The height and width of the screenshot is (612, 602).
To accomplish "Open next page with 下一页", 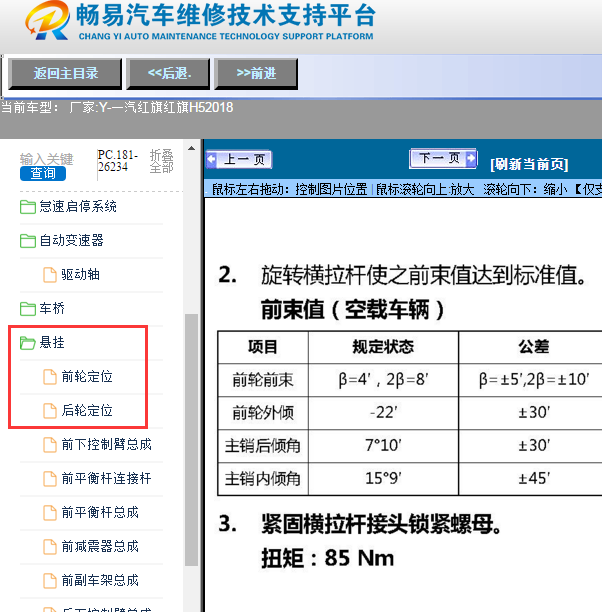I will click(x=443, y=158).
